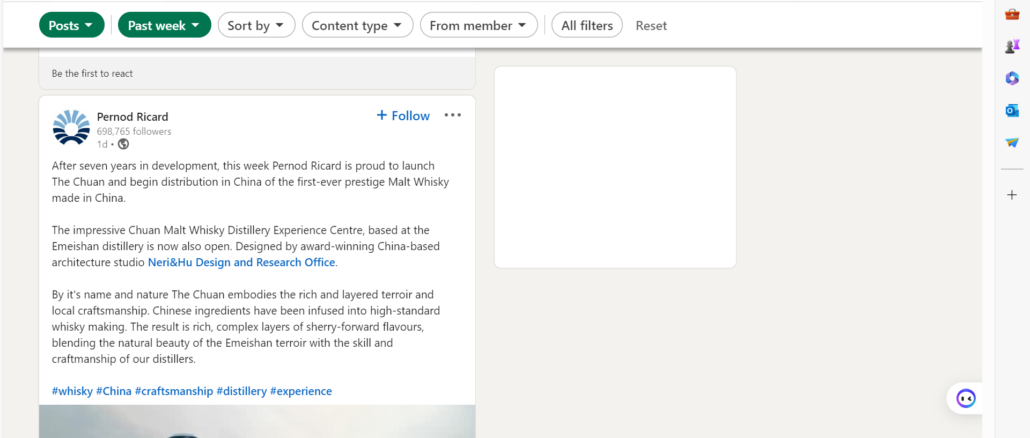Click the Pernod Ricard logo avatar
The width and height of the screenshot is (1030, 438).
pyautogui.click(x=71, y=128)
